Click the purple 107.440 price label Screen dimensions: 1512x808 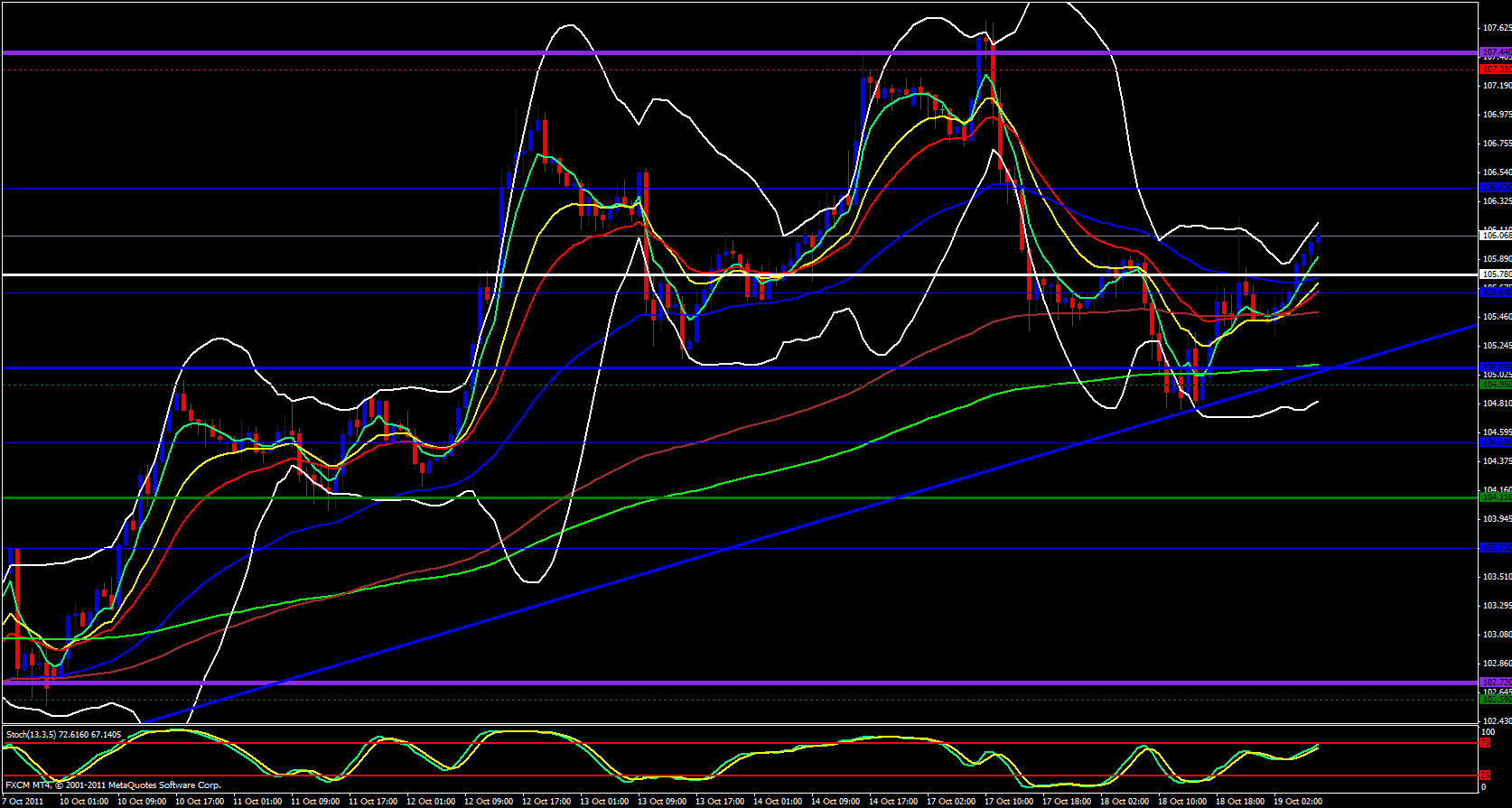point(1496,52)
